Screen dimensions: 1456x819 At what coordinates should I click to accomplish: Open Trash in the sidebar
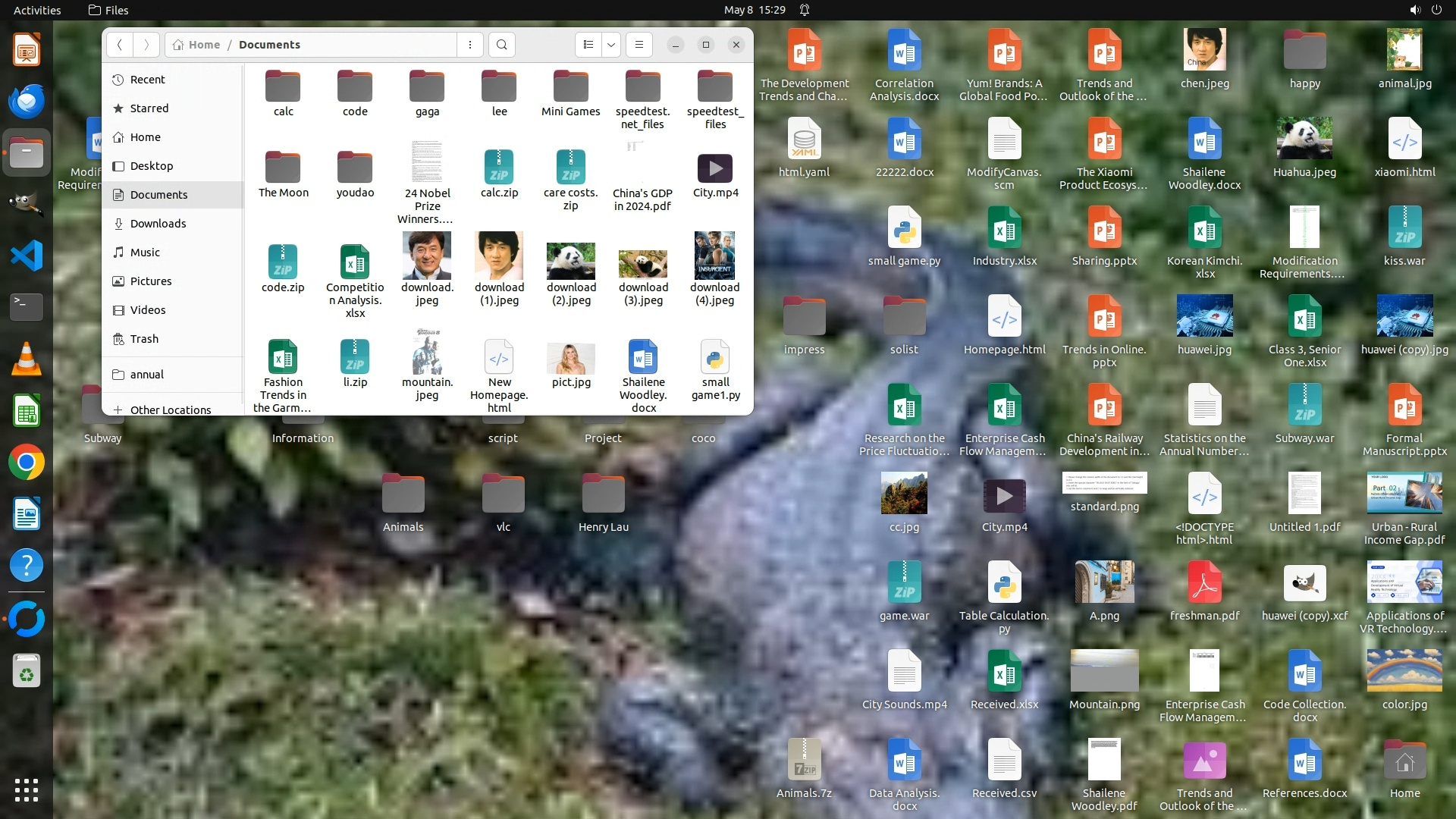tap(144, 339)
